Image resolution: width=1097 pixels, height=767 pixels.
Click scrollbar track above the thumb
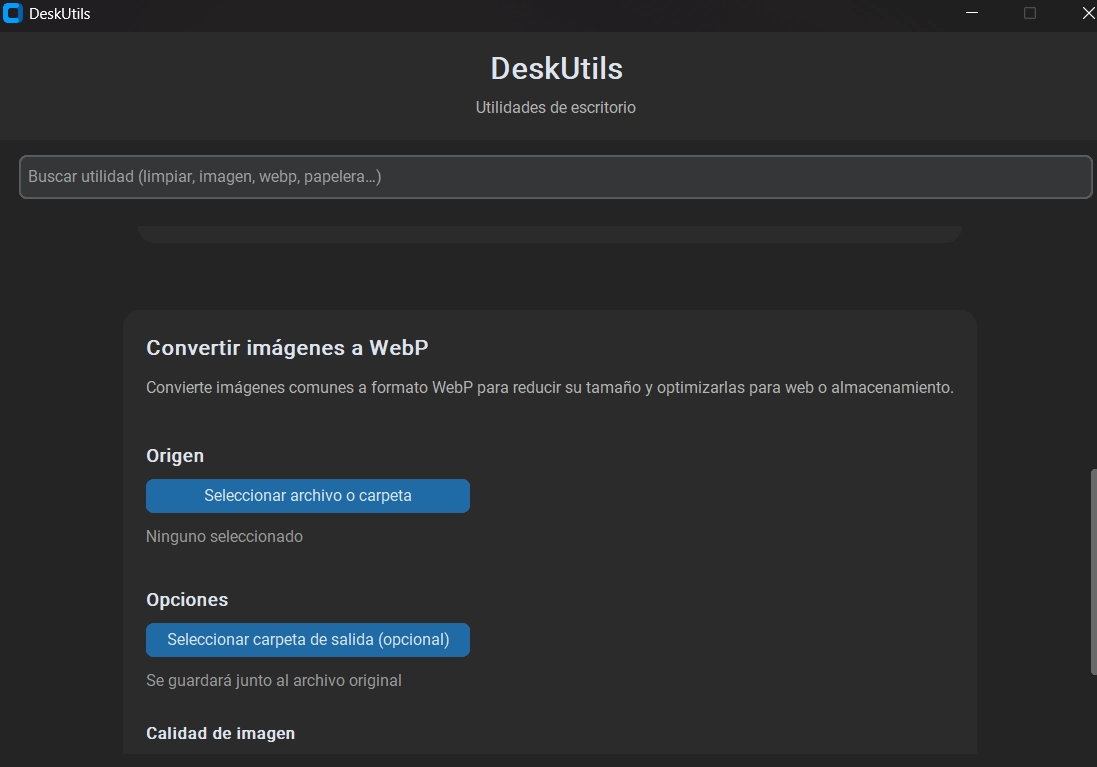coord(1091,340)
